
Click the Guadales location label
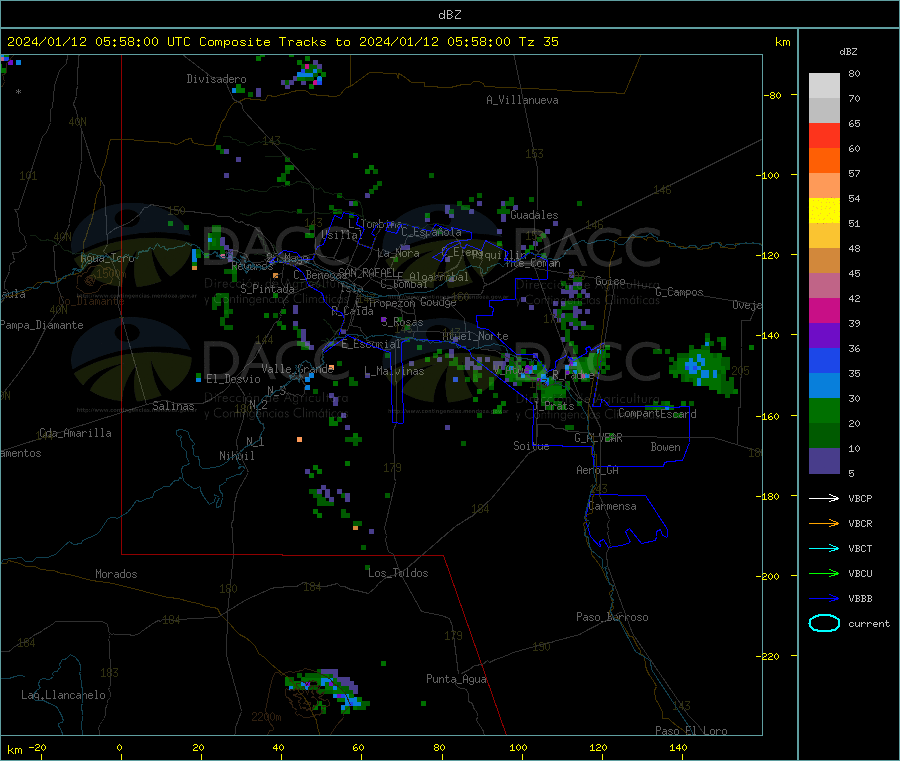[534, 215]
